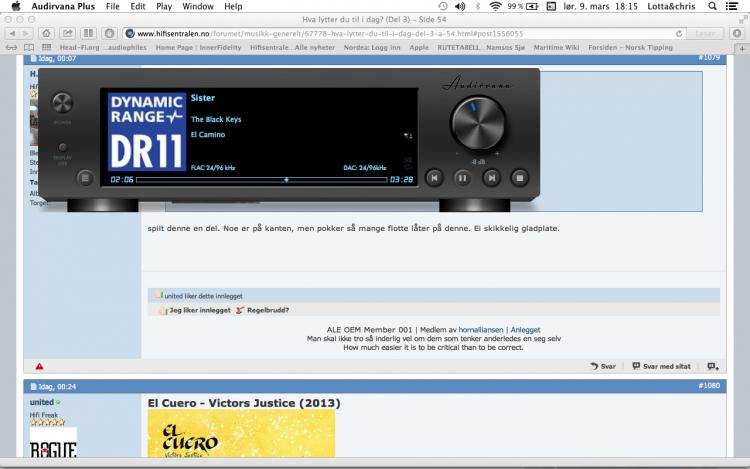The height and width of the screenshot is (469, 750).
Task: Click the track progress bar position marker
Action: [x=286, y=180]
